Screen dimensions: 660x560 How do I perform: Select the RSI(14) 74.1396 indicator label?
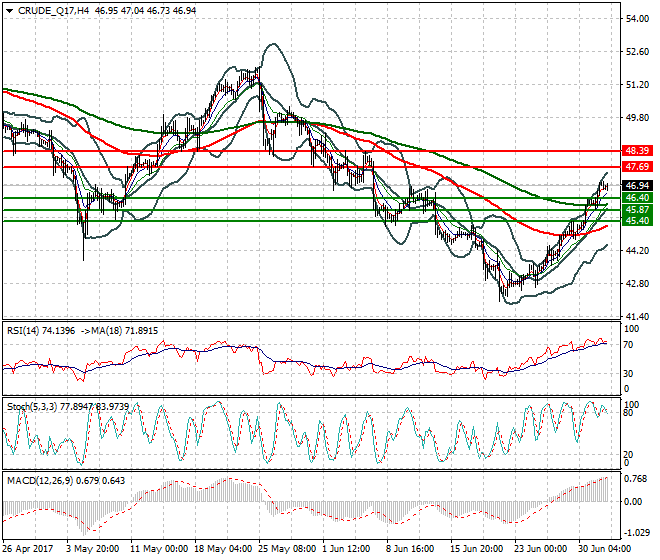41,331
